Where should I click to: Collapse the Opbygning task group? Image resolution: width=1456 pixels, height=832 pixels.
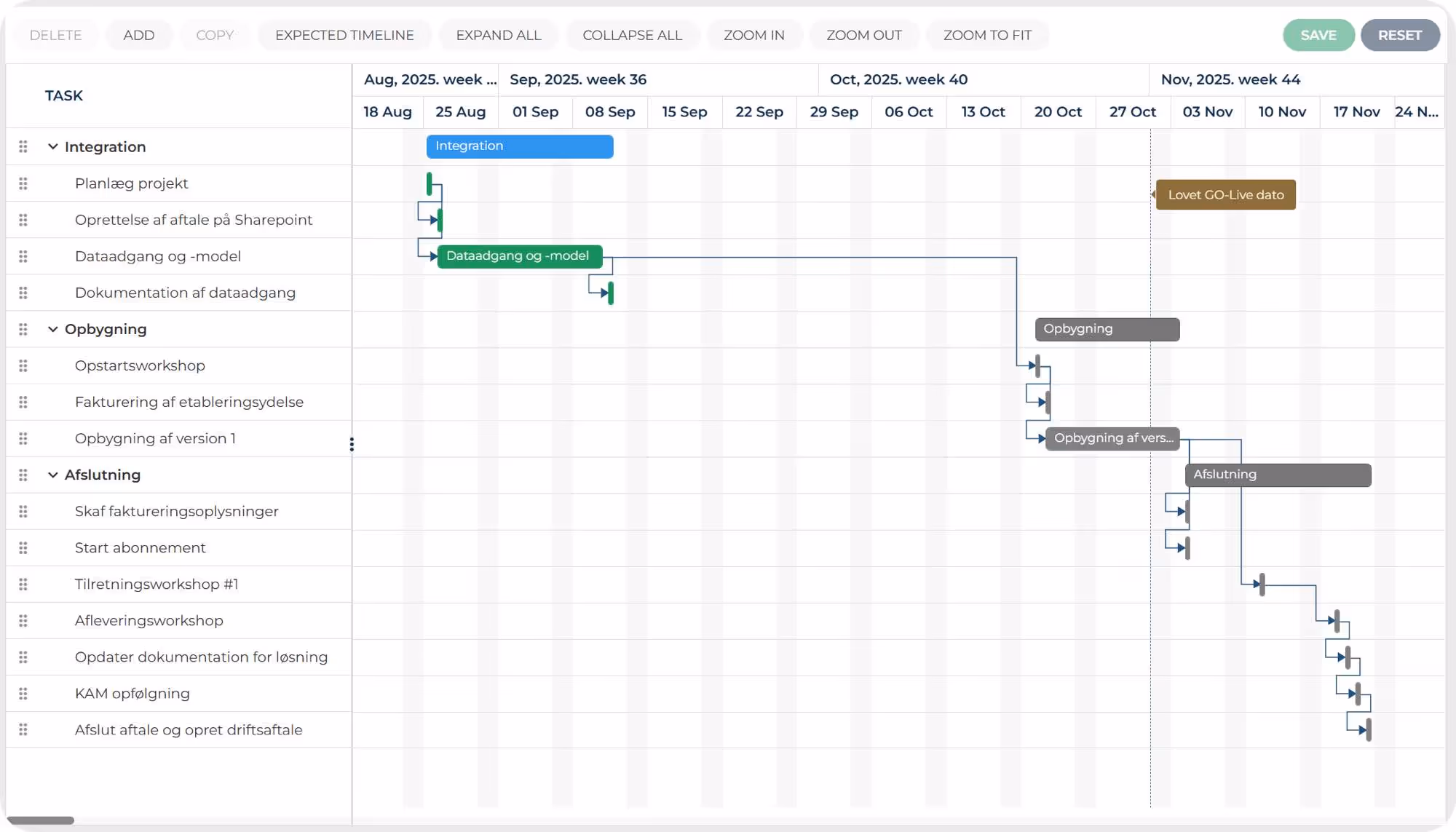pyautogui.click(x=52, y=329)
